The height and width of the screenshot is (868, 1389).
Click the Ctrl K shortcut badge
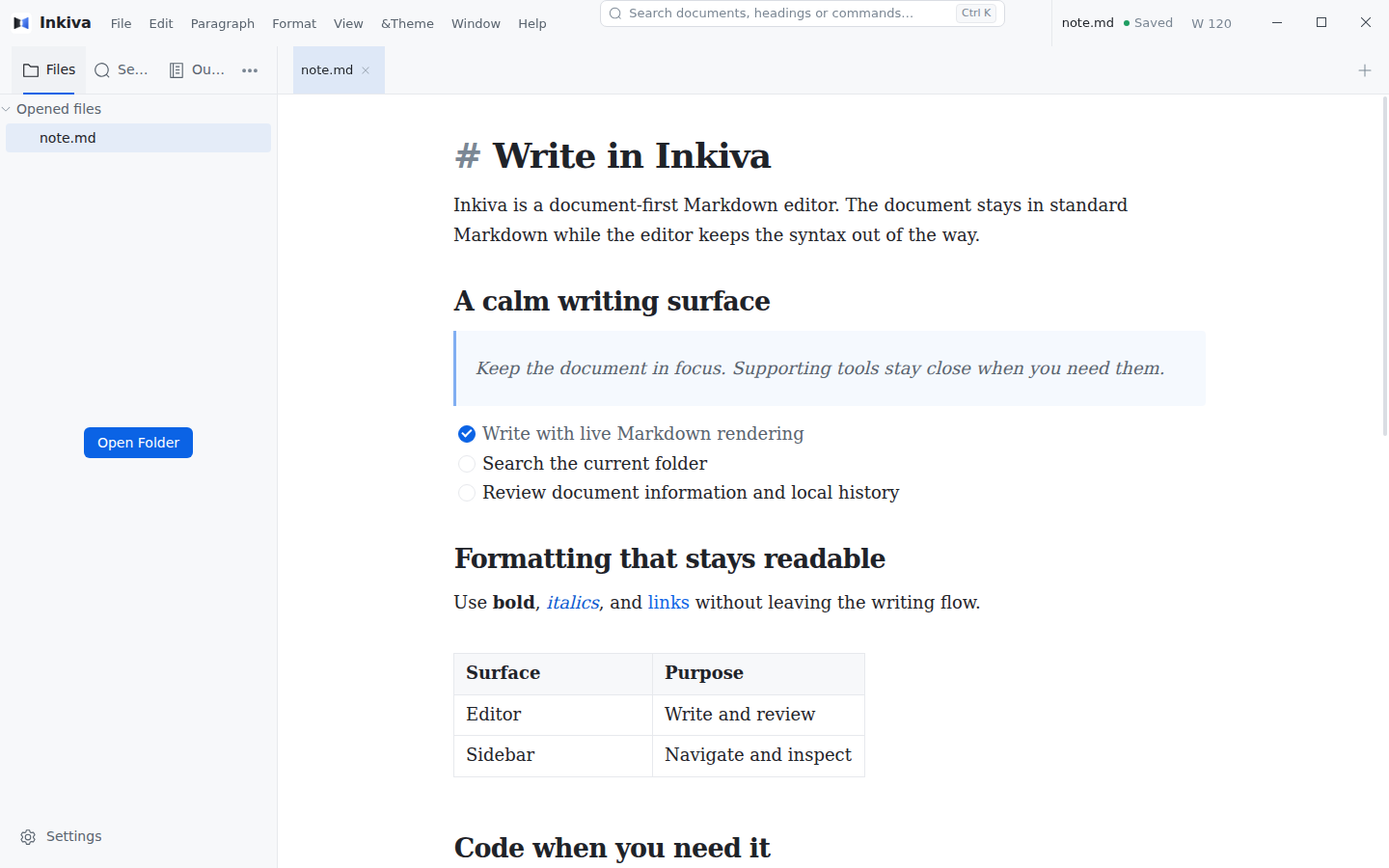pos(976,14)
